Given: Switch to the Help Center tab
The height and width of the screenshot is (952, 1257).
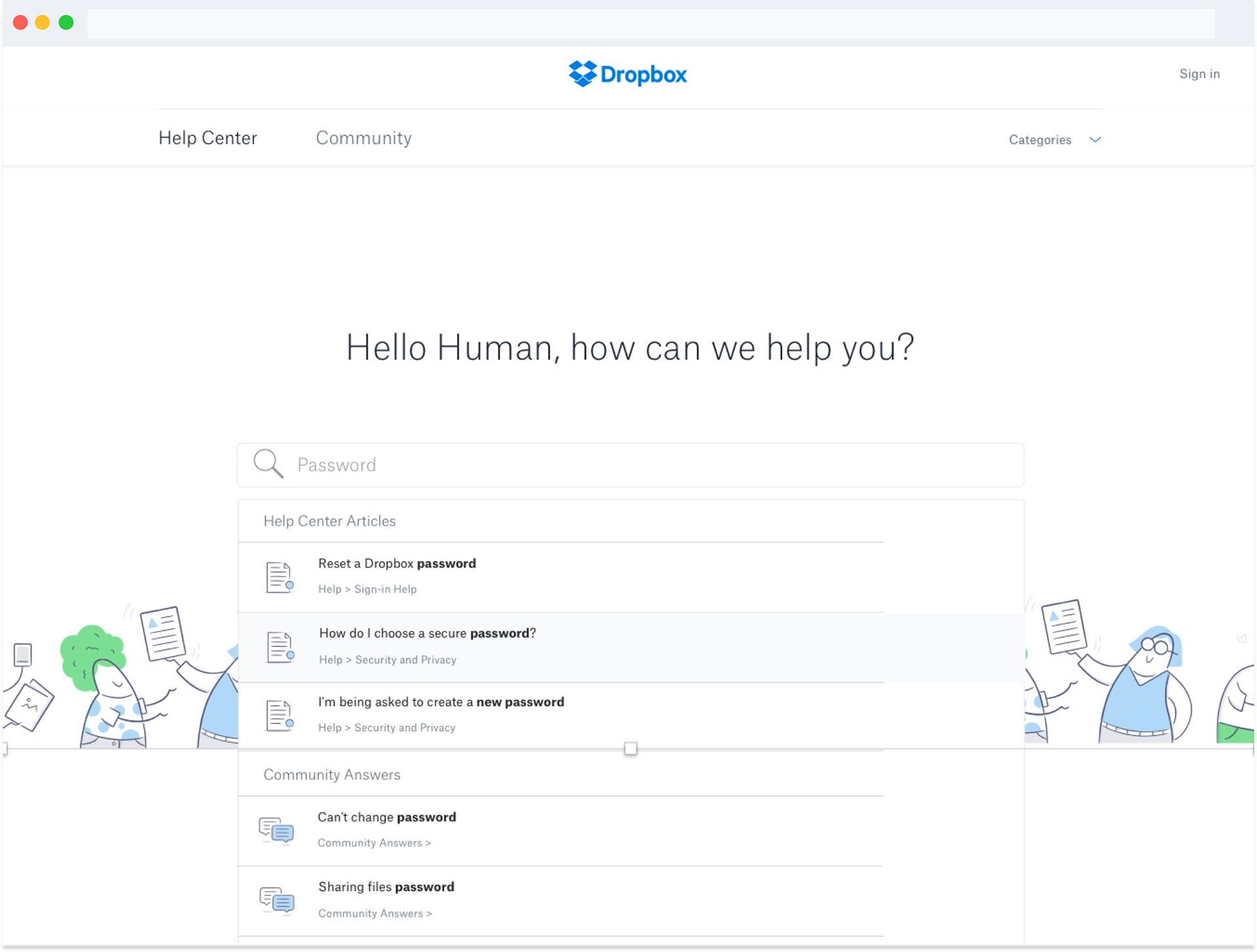Looking at the screenshot, I should (208, 138).
